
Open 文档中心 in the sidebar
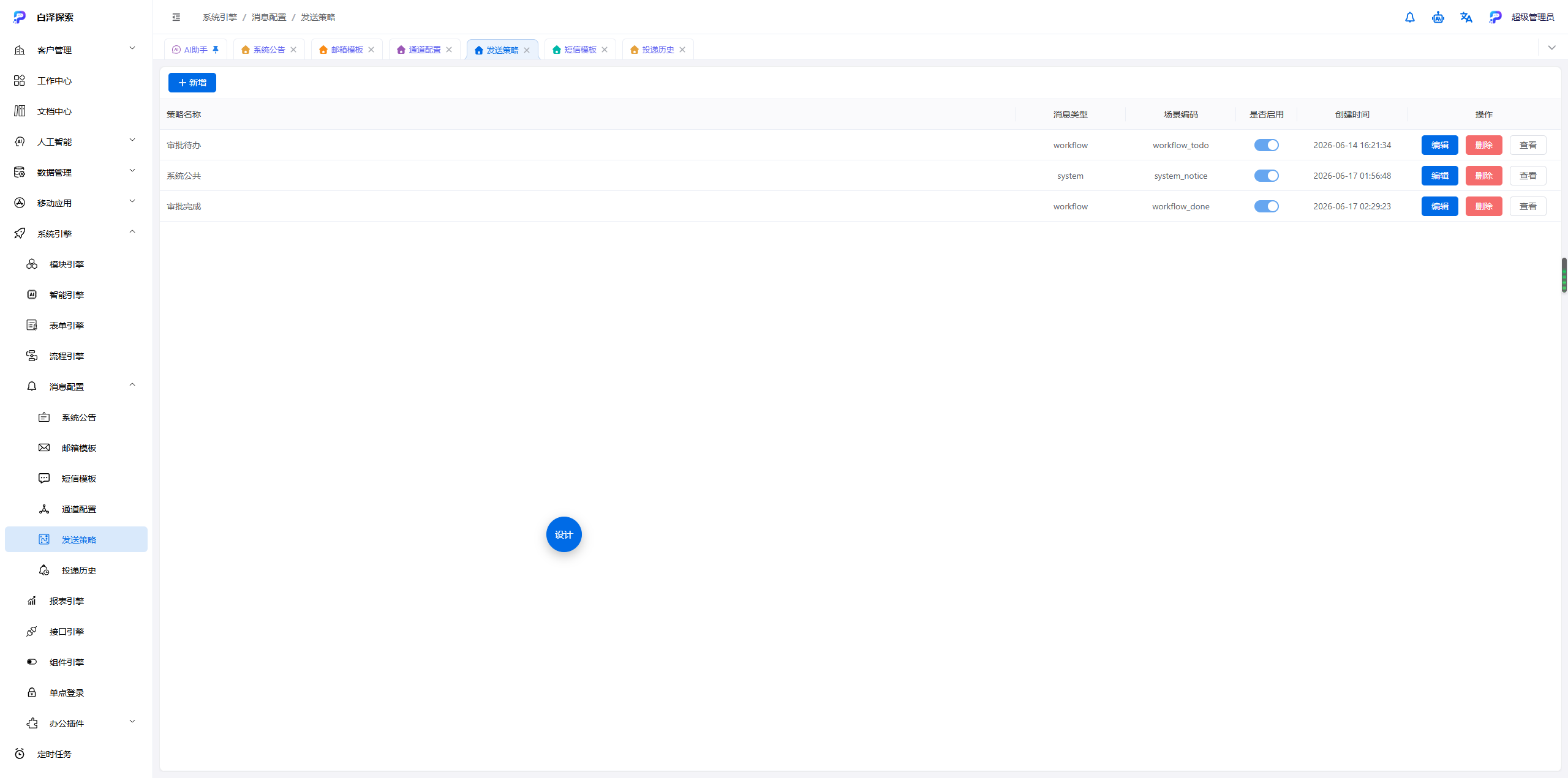(76, 111)
